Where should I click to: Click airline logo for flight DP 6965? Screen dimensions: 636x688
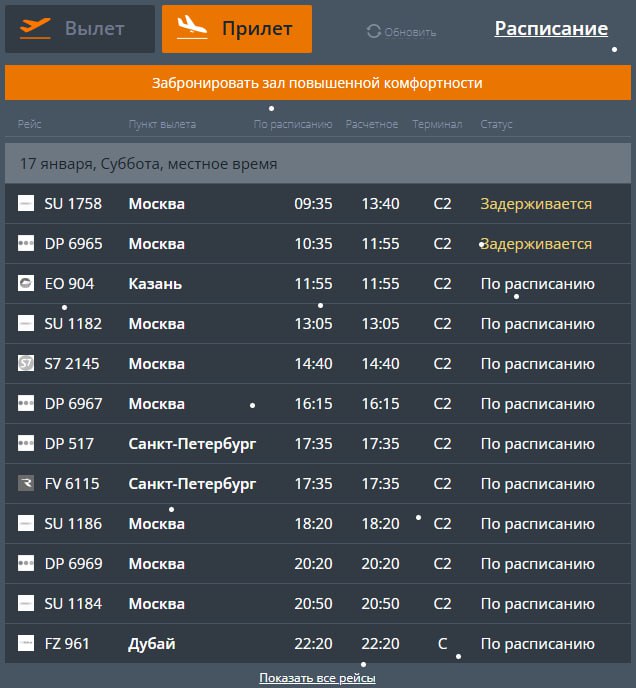point(26,244)
